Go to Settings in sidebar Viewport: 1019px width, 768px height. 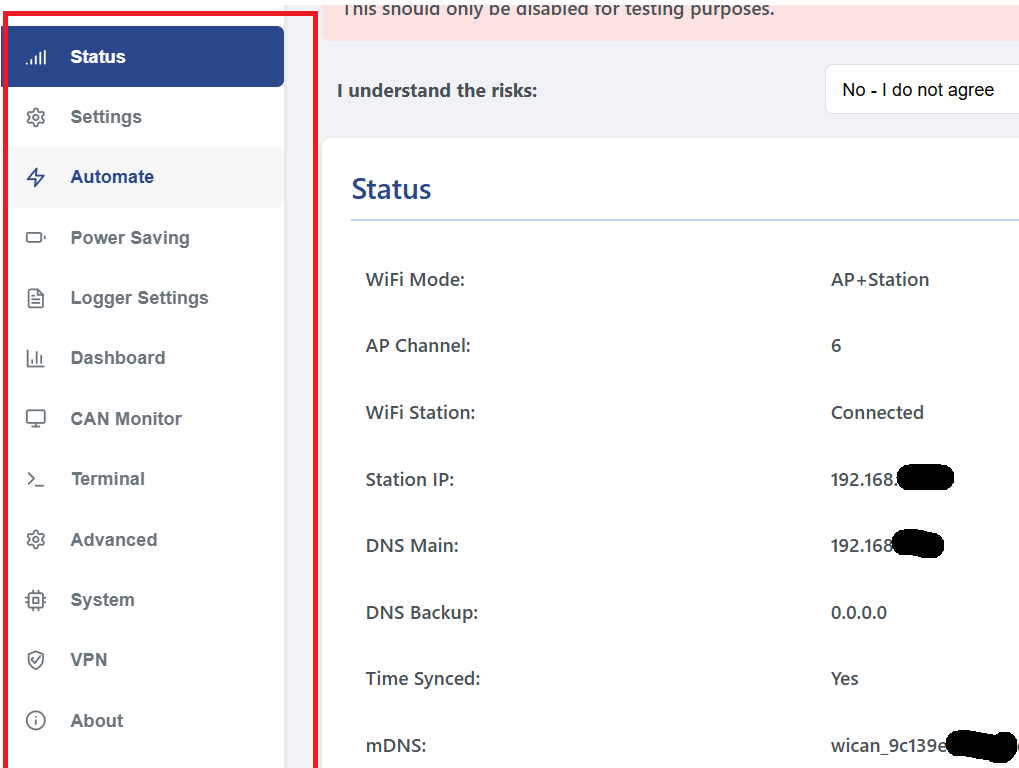pyautogui.click(x=106, y=117)
